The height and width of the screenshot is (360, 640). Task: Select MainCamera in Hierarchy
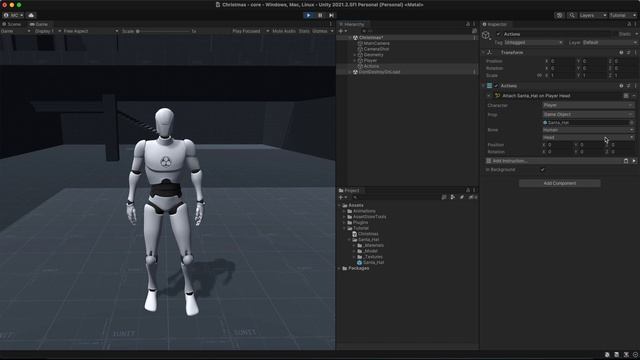click(x=376, y=43)
